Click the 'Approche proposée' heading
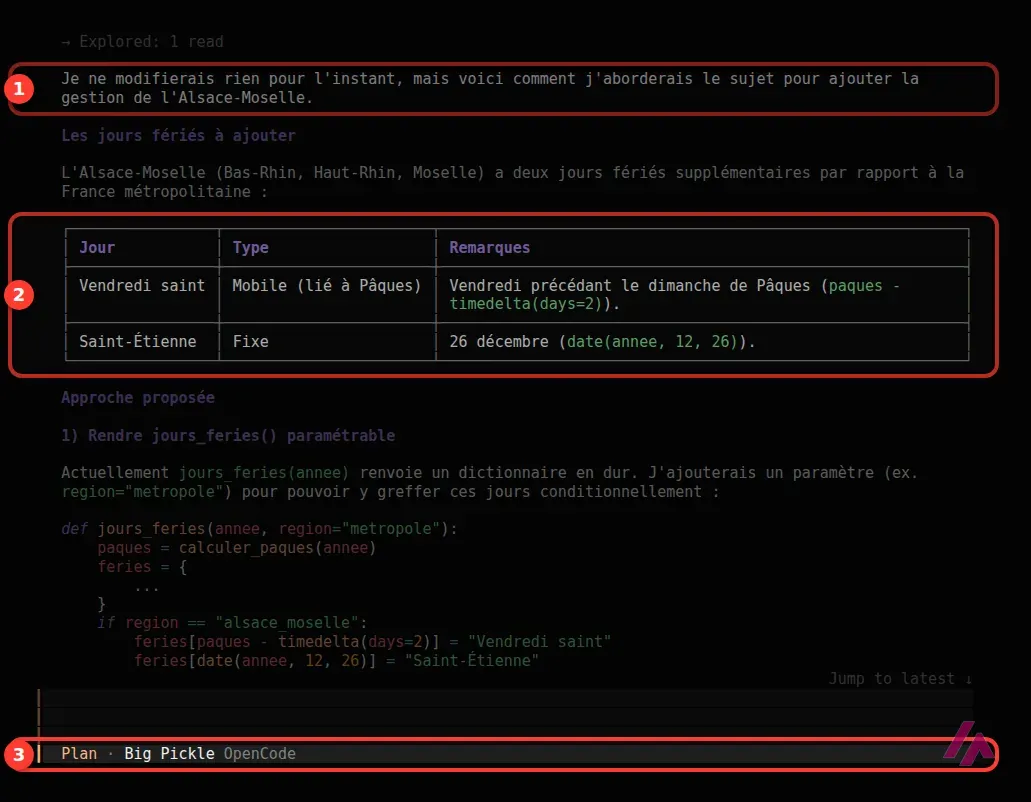The image size is (1031, 802). coord(137,398)
